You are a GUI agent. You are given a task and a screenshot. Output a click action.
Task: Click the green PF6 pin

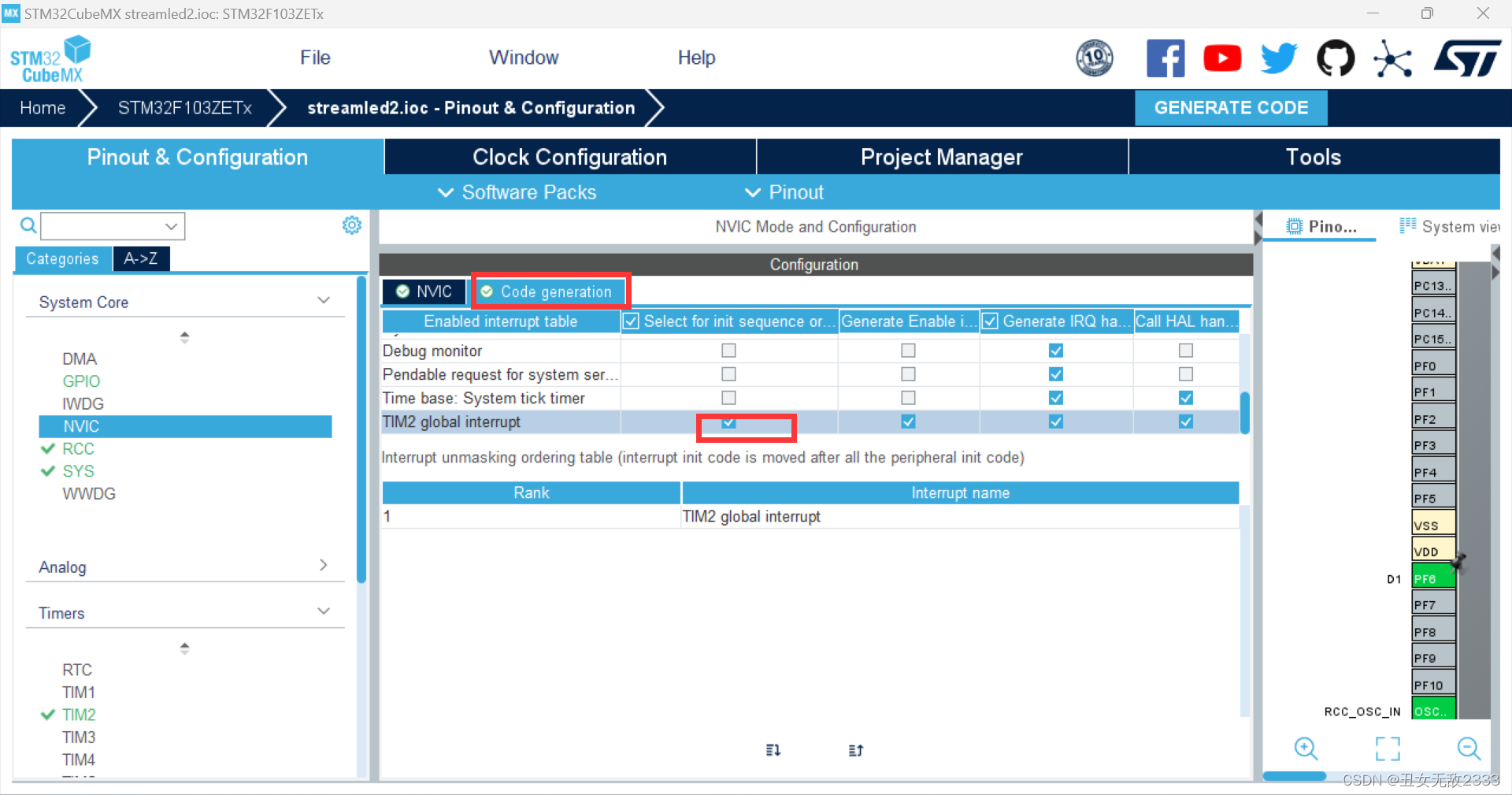click(1433, 578)
